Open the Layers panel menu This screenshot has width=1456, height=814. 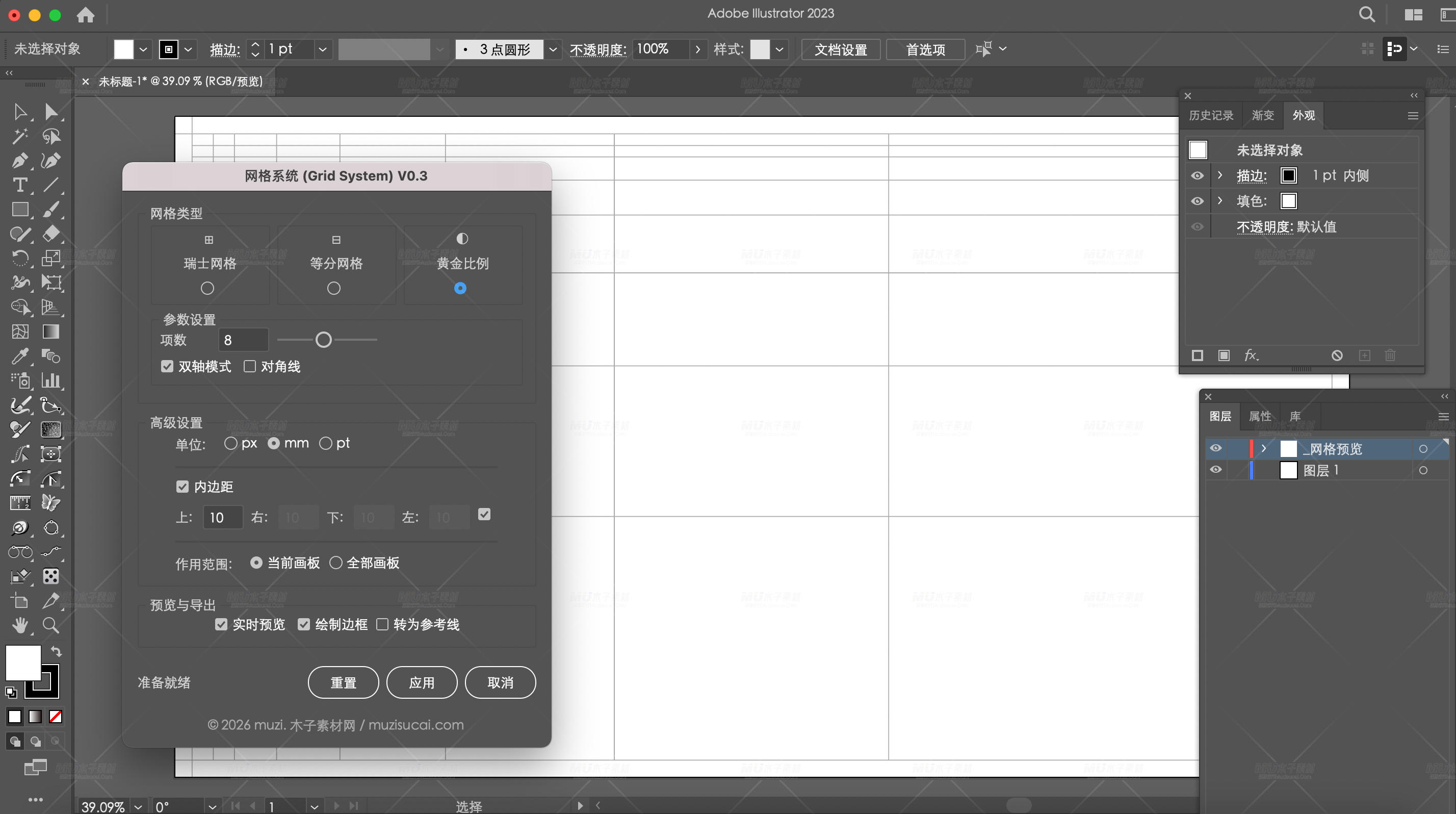[x=1443, y=417]
